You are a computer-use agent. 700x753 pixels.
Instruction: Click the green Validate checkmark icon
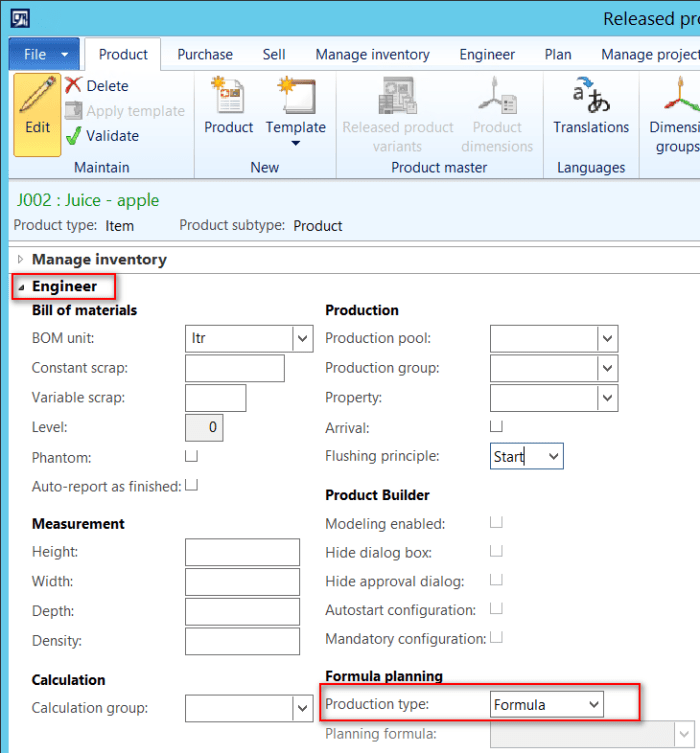[x=73, y=136]
